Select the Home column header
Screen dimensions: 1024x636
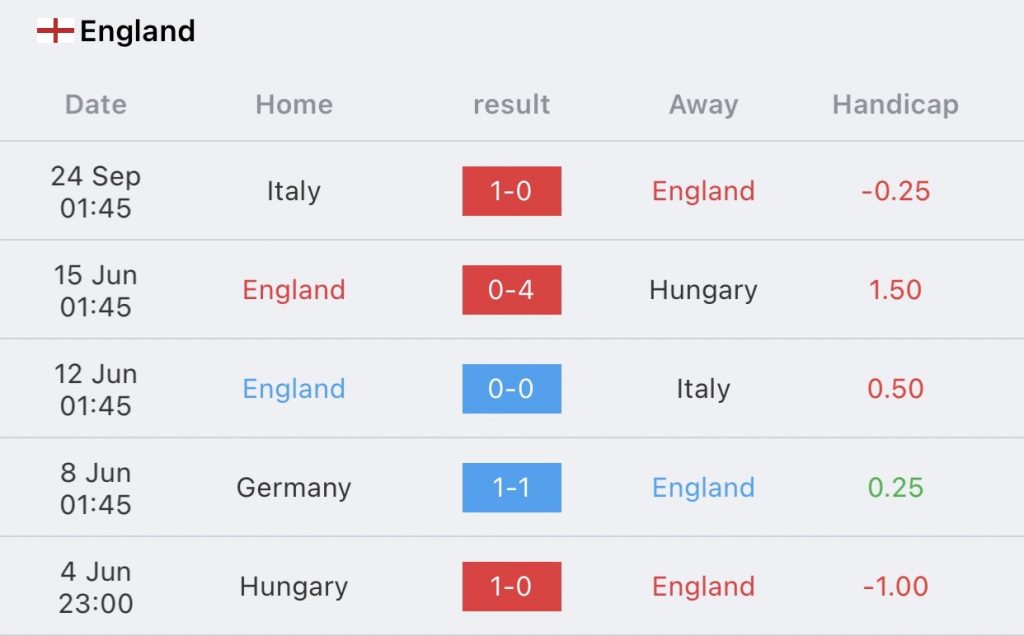coord(294,104)
